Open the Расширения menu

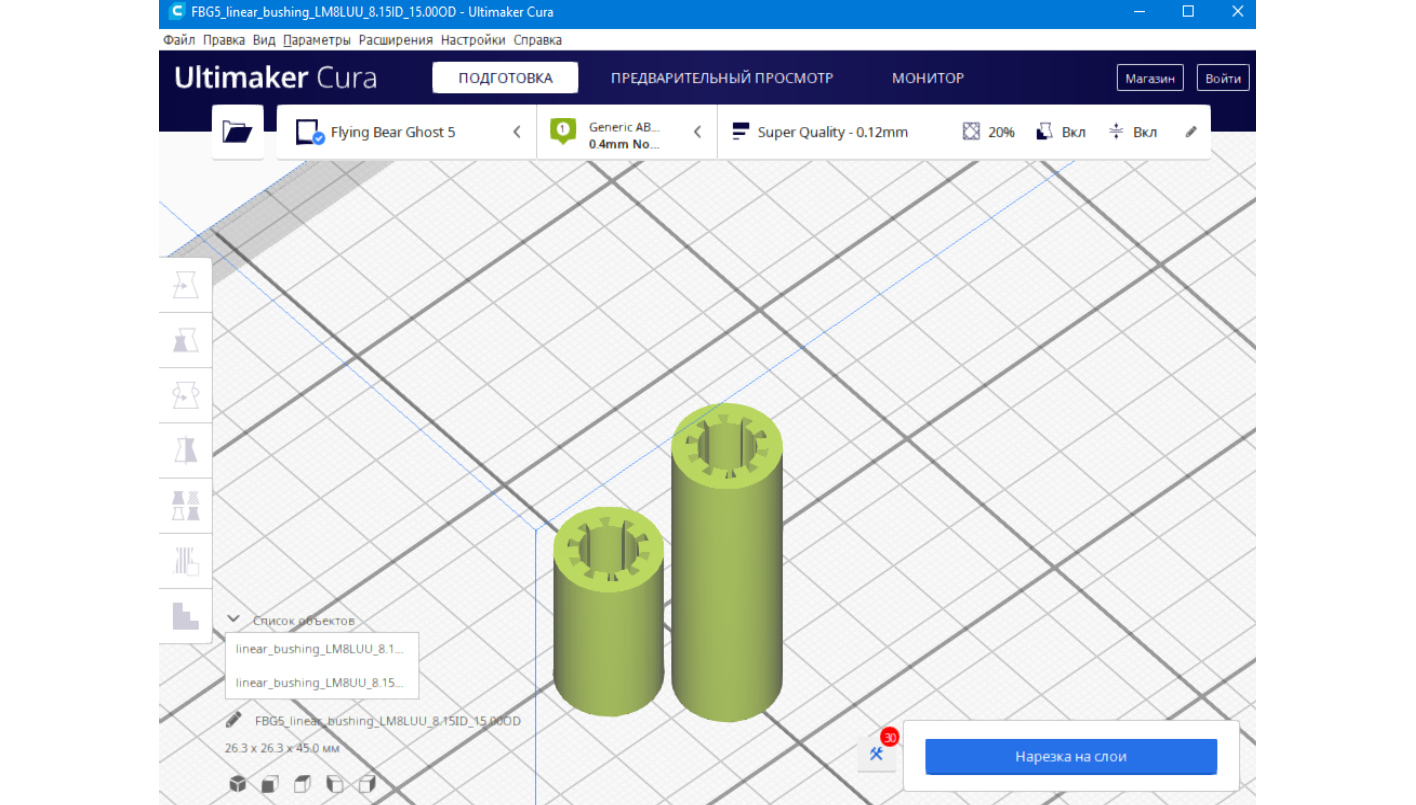pyautogui.click(x=396, y=40)
